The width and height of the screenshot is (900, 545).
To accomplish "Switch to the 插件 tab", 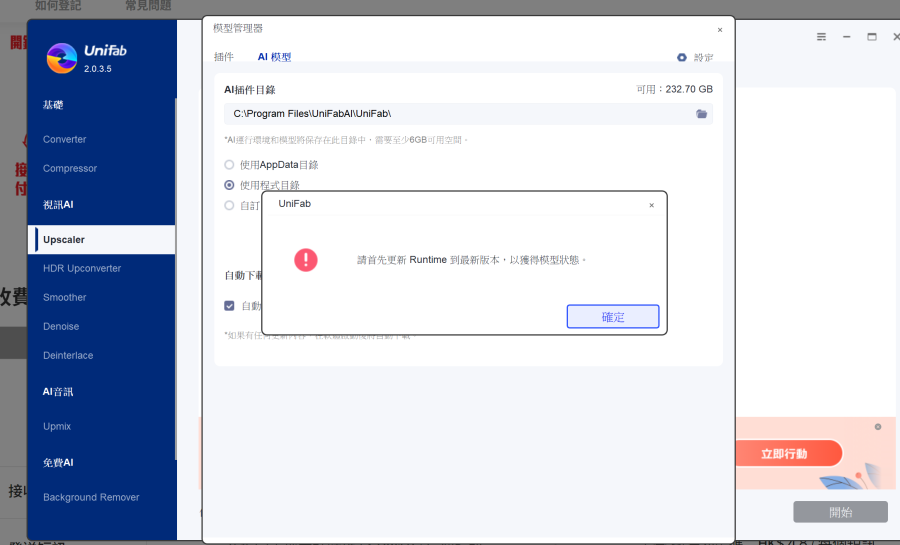I will point(224,57).
